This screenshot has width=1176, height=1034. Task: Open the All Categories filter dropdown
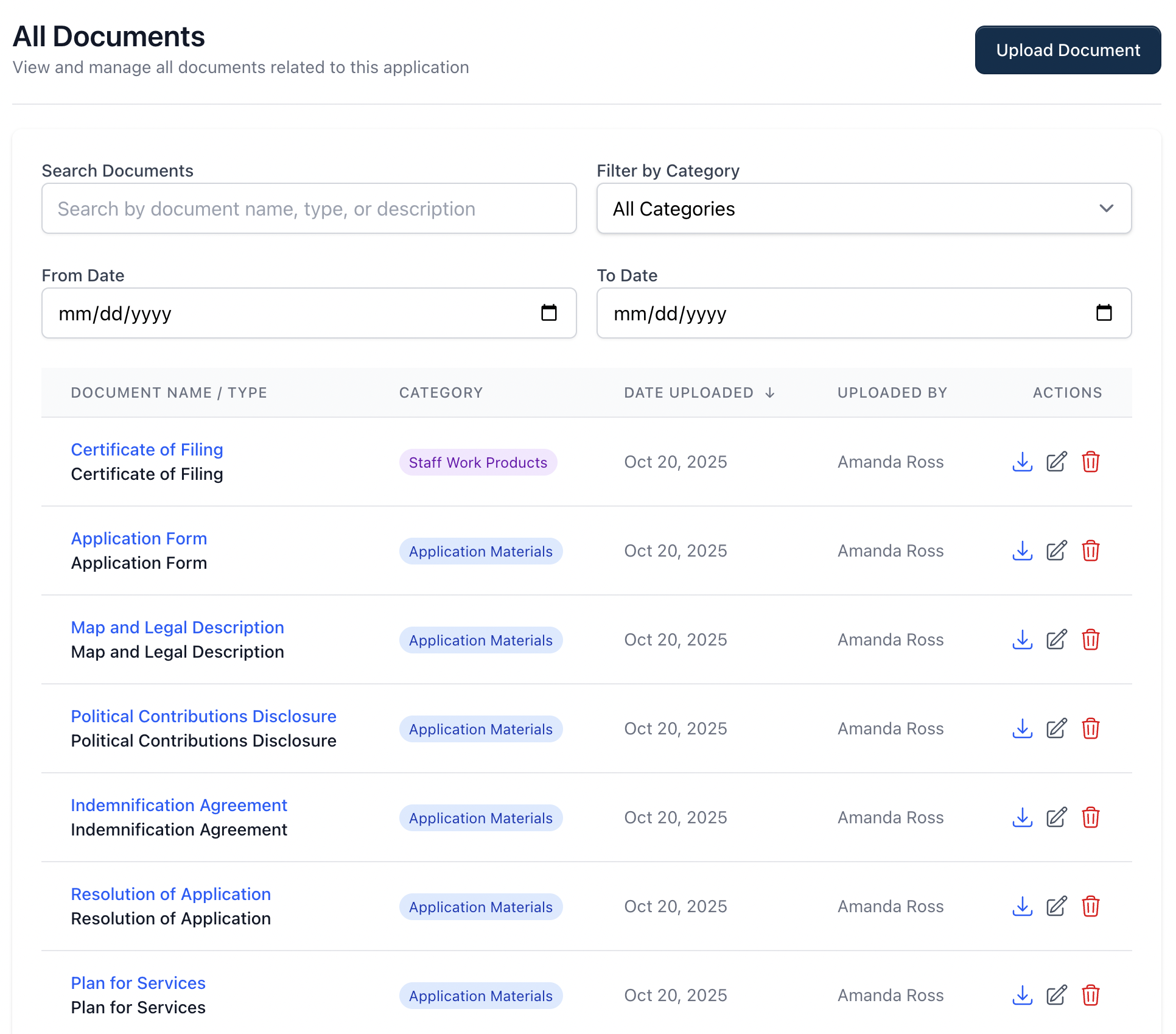(864, 208)
